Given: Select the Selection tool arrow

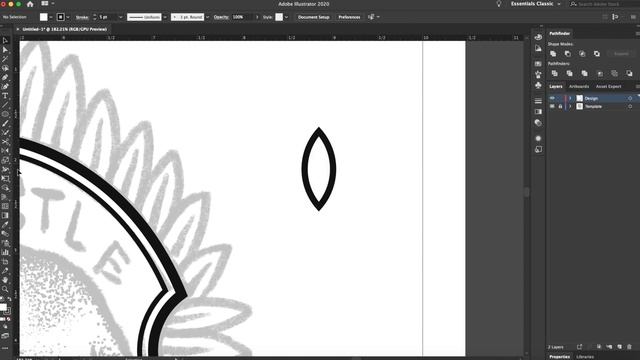Looking at the screenshot, I should click(x=5, y=40).
